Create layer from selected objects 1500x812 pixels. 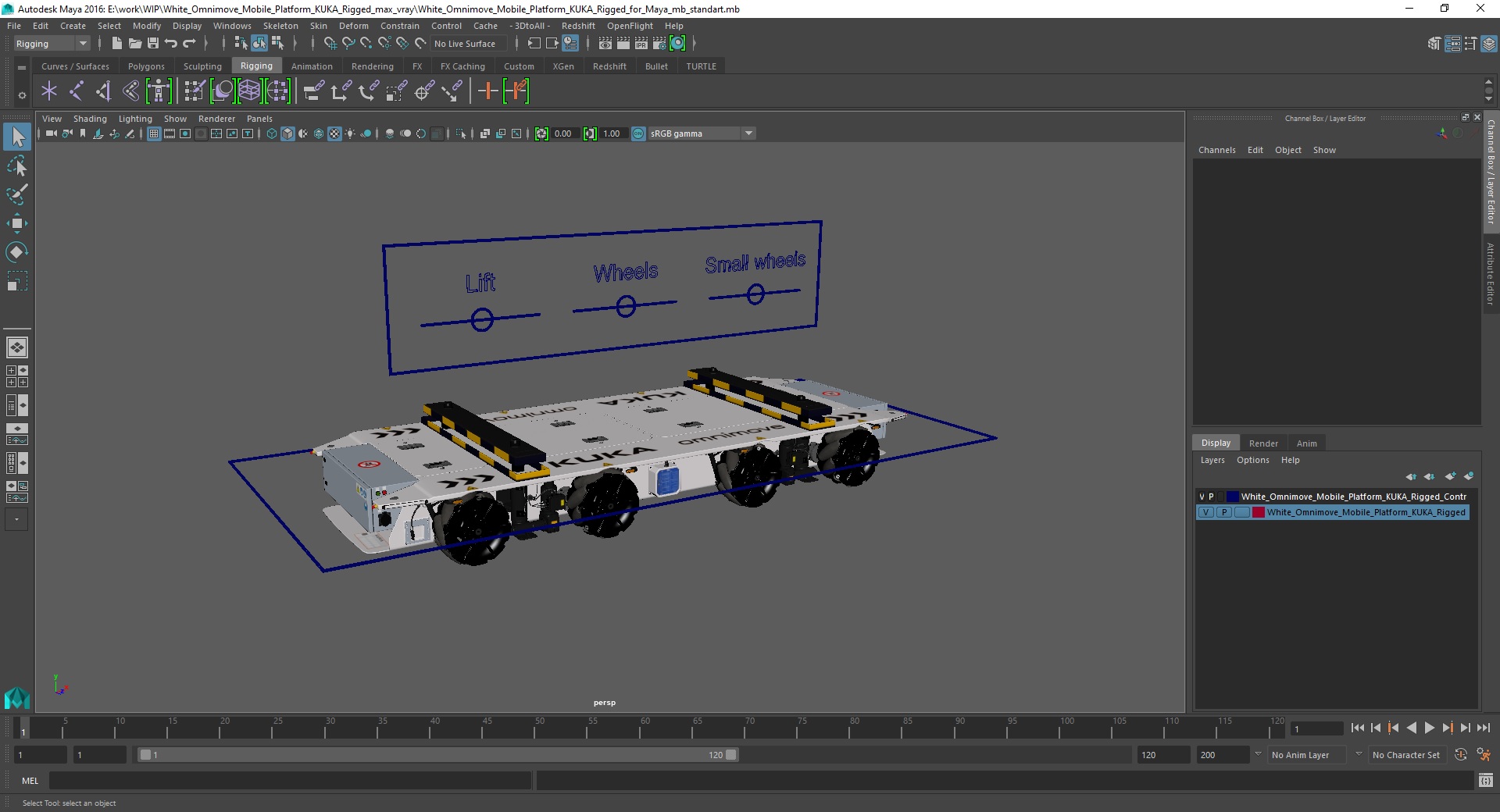tap(1469, 476)
